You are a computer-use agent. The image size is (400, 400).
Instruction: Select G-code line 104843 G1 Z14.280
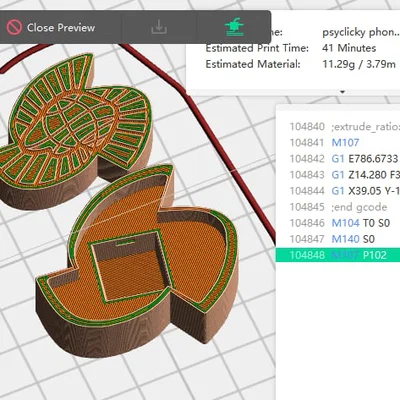pos(338,175)
